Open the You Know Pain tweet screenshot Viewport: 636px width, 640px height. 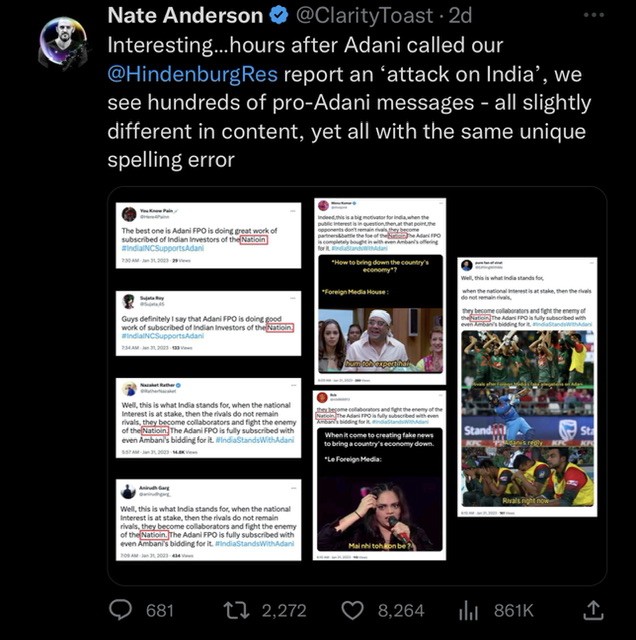point(208,236)
